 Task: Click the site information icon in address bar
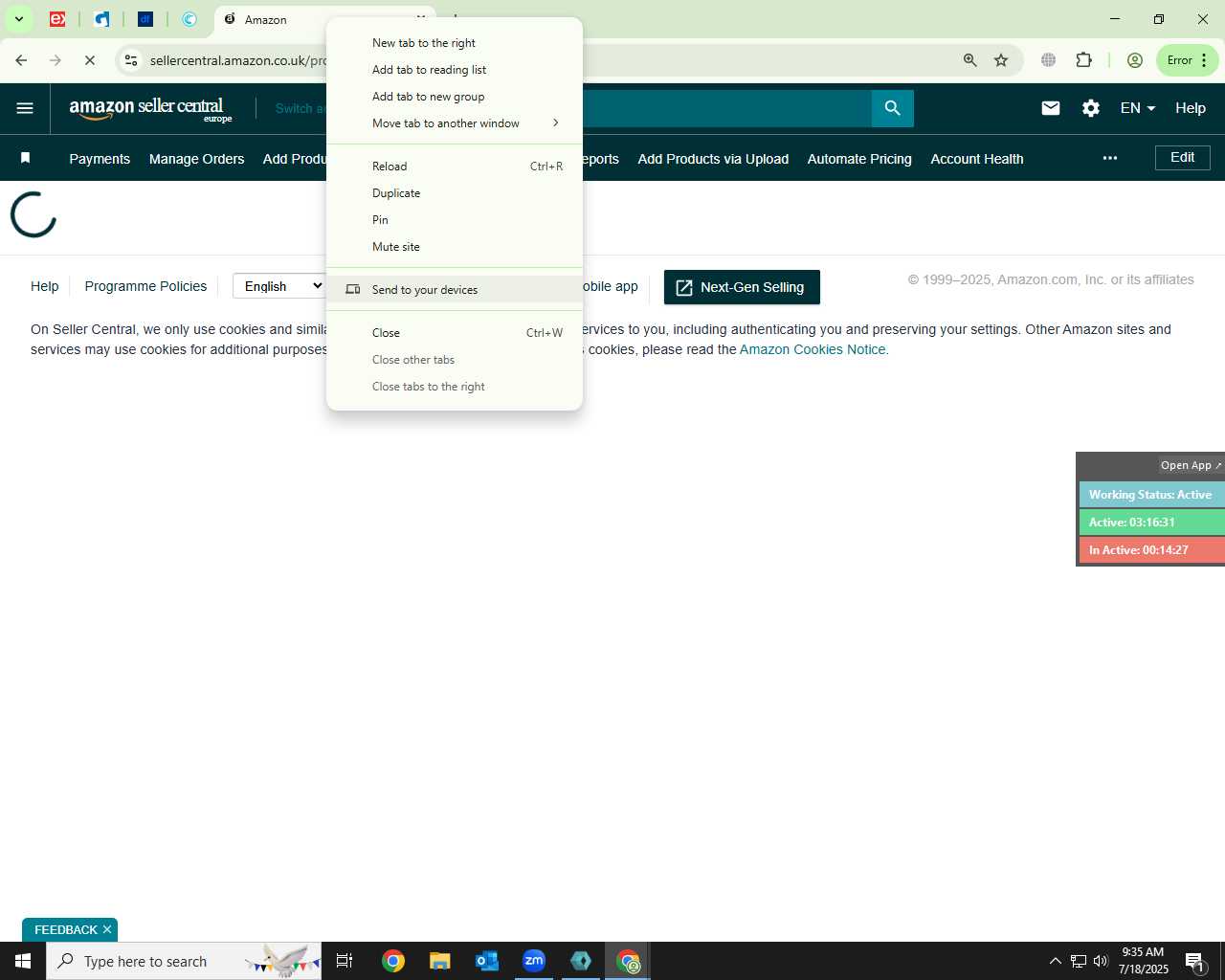pos(131,60)
